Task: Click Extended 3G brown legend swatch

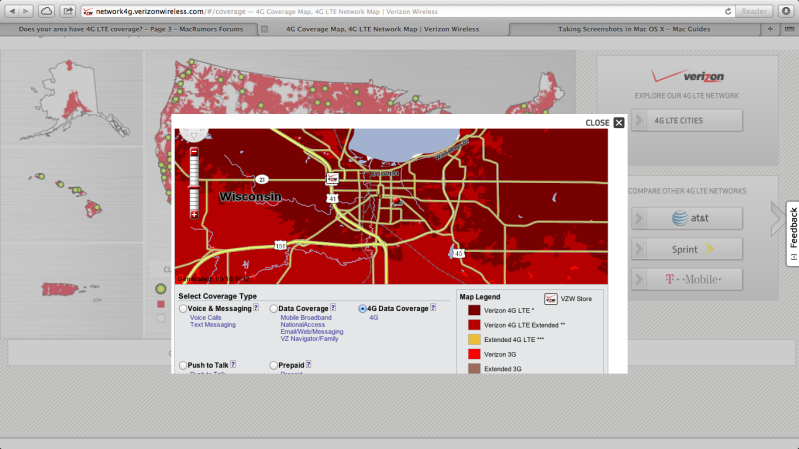Action: (x=474, y=368)
